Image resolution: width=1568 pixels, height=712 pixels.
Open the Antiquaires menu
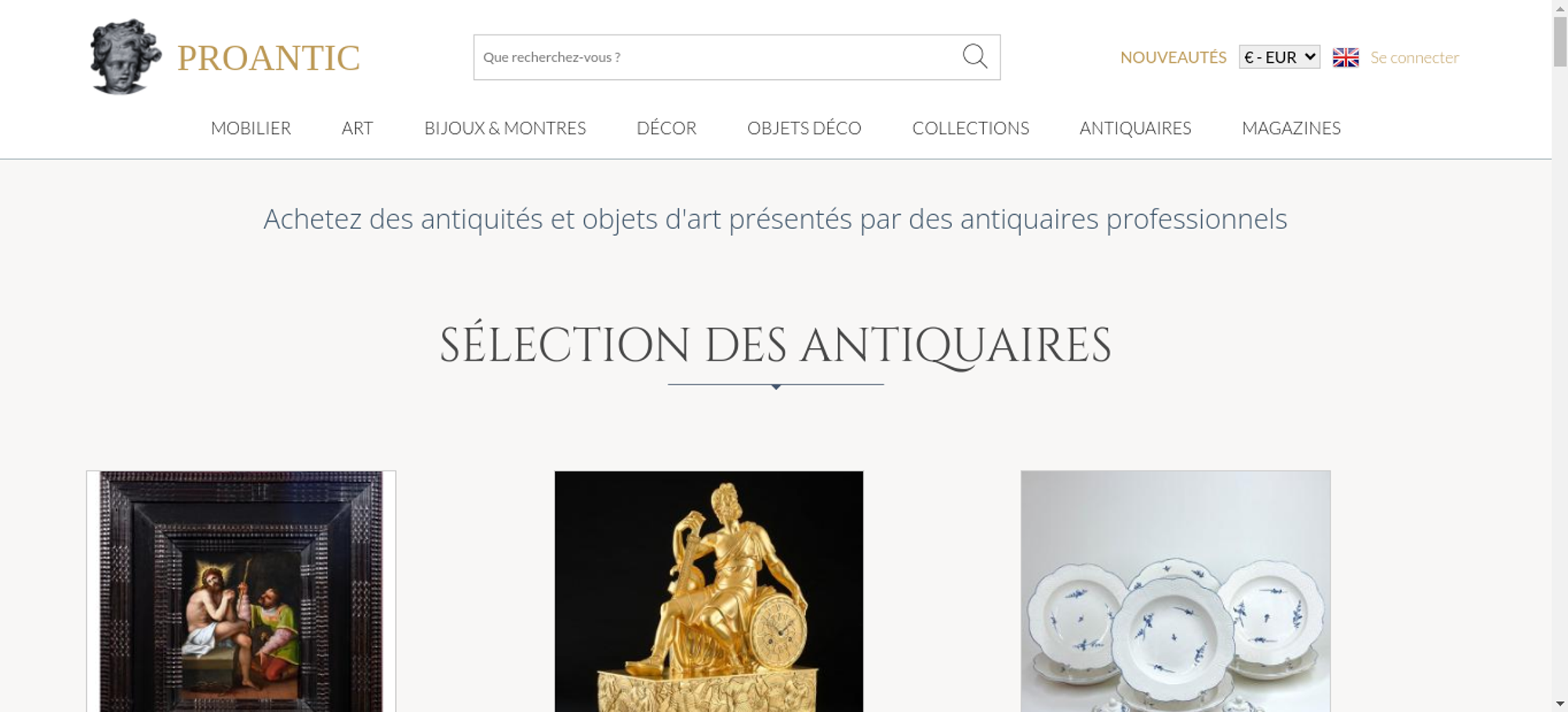[1135, 128]
